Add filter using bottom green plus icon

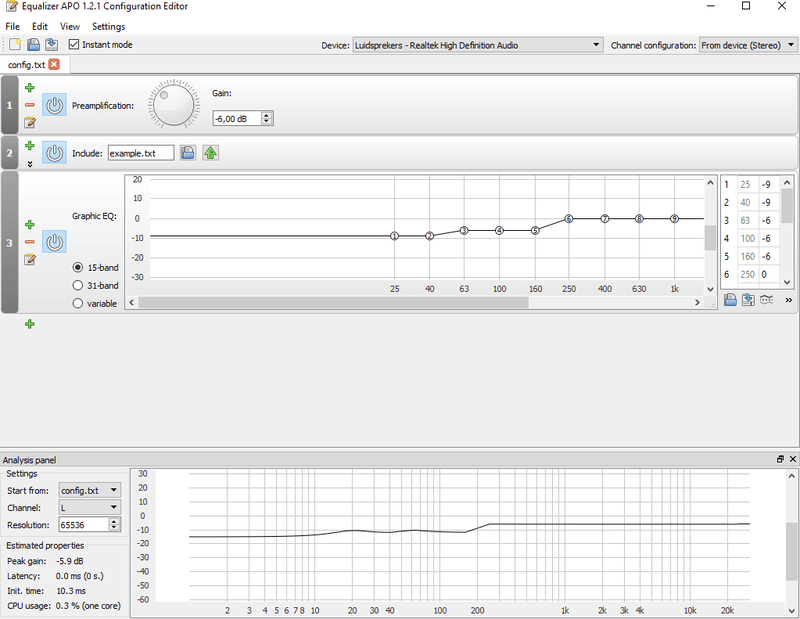click(x=30, y=324)
